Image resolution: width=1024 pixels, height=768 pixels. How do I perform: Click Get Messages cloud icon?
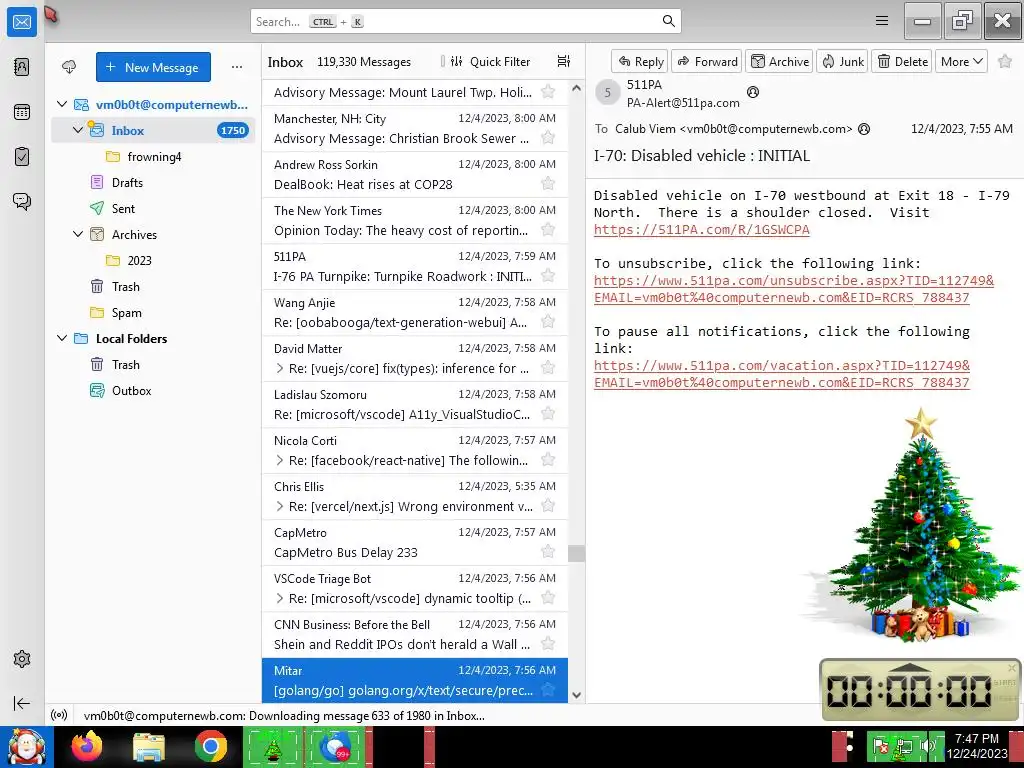click(x=69, y=67)
